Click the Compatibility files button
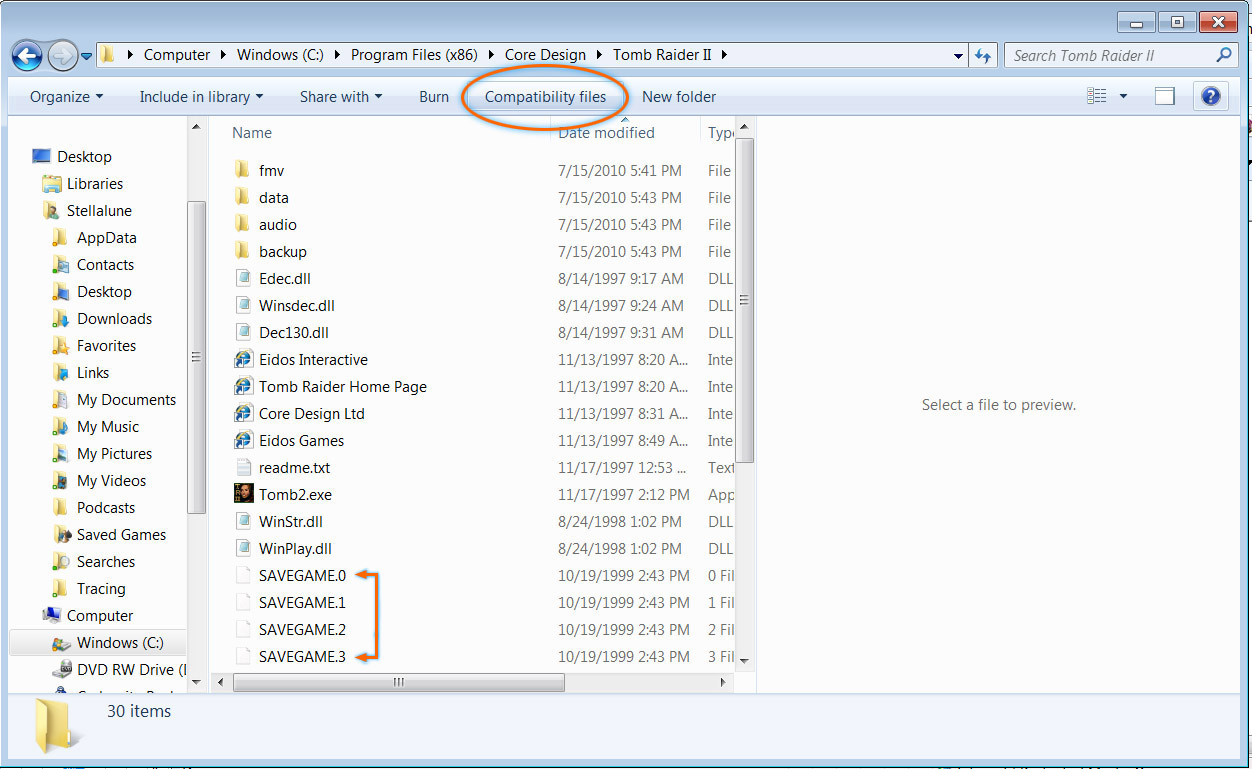 pos(545,97)
